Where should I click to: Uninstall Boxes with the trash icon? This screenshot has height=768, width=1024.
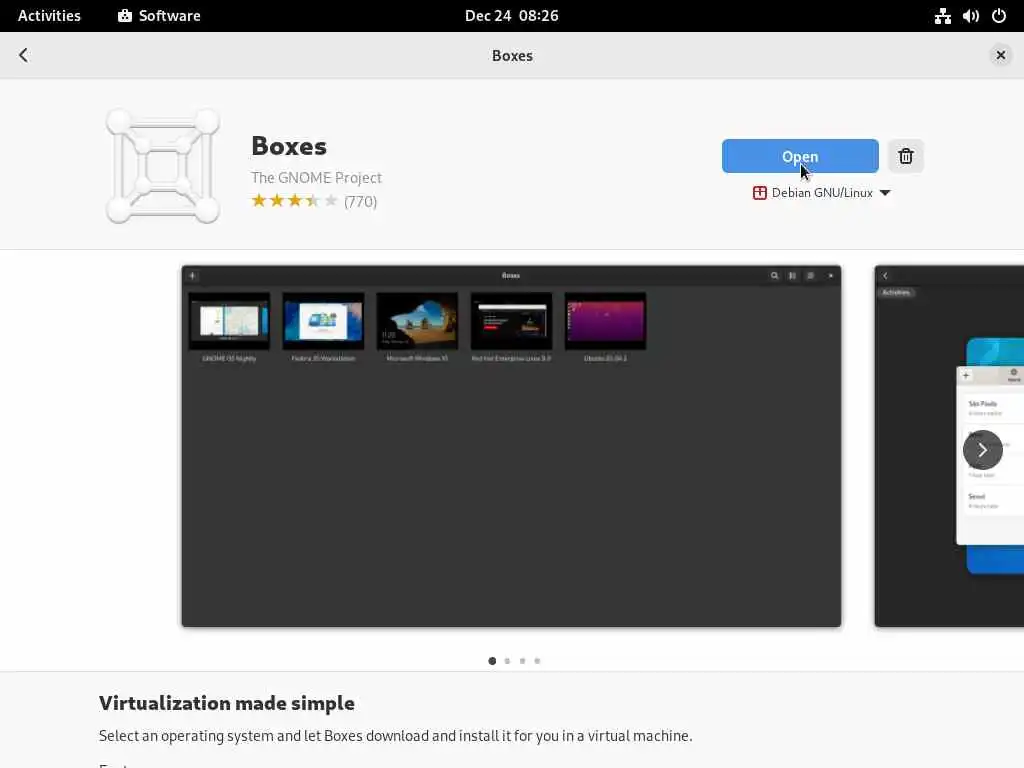click(905, 156)
